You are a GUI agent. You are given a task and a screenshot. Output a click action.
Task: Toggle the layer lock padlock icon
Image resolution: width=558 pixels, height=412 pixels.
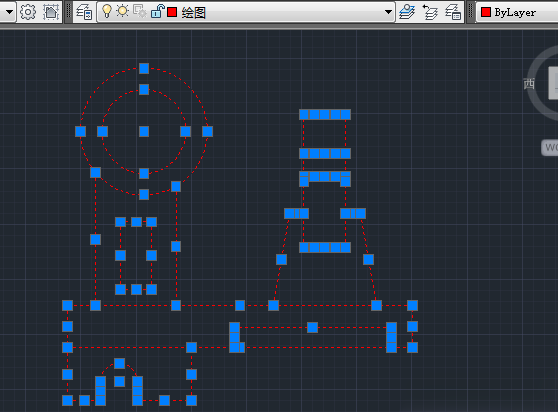[x=157, y=11]
